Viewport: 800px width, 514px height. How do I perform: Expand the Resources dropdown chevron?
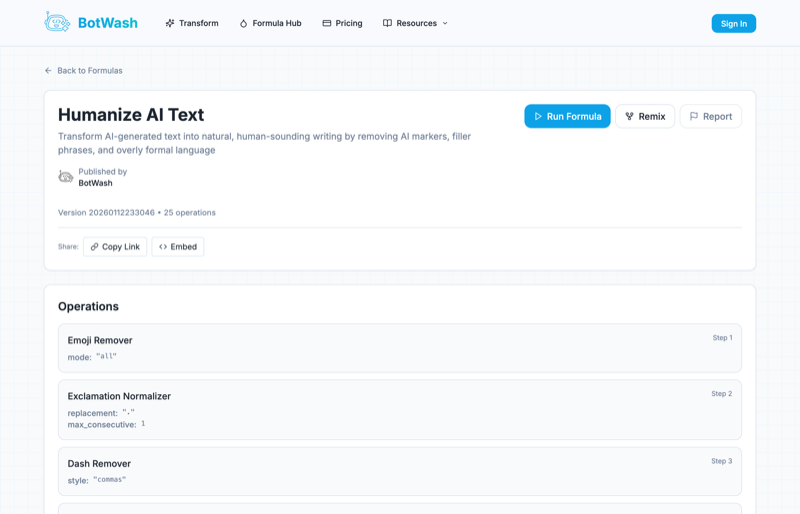point(445,23)
